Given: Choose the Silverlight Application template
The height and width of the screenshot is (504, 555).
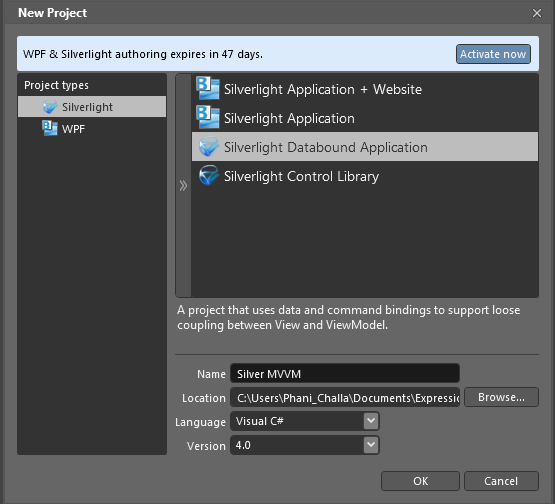Looking at the screenshot, I should pos(365,118).
